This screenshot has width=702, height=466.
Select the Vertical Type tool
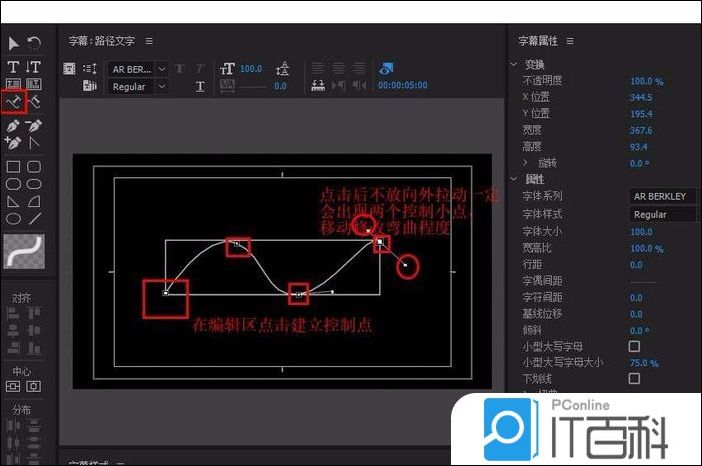(34, 67)
